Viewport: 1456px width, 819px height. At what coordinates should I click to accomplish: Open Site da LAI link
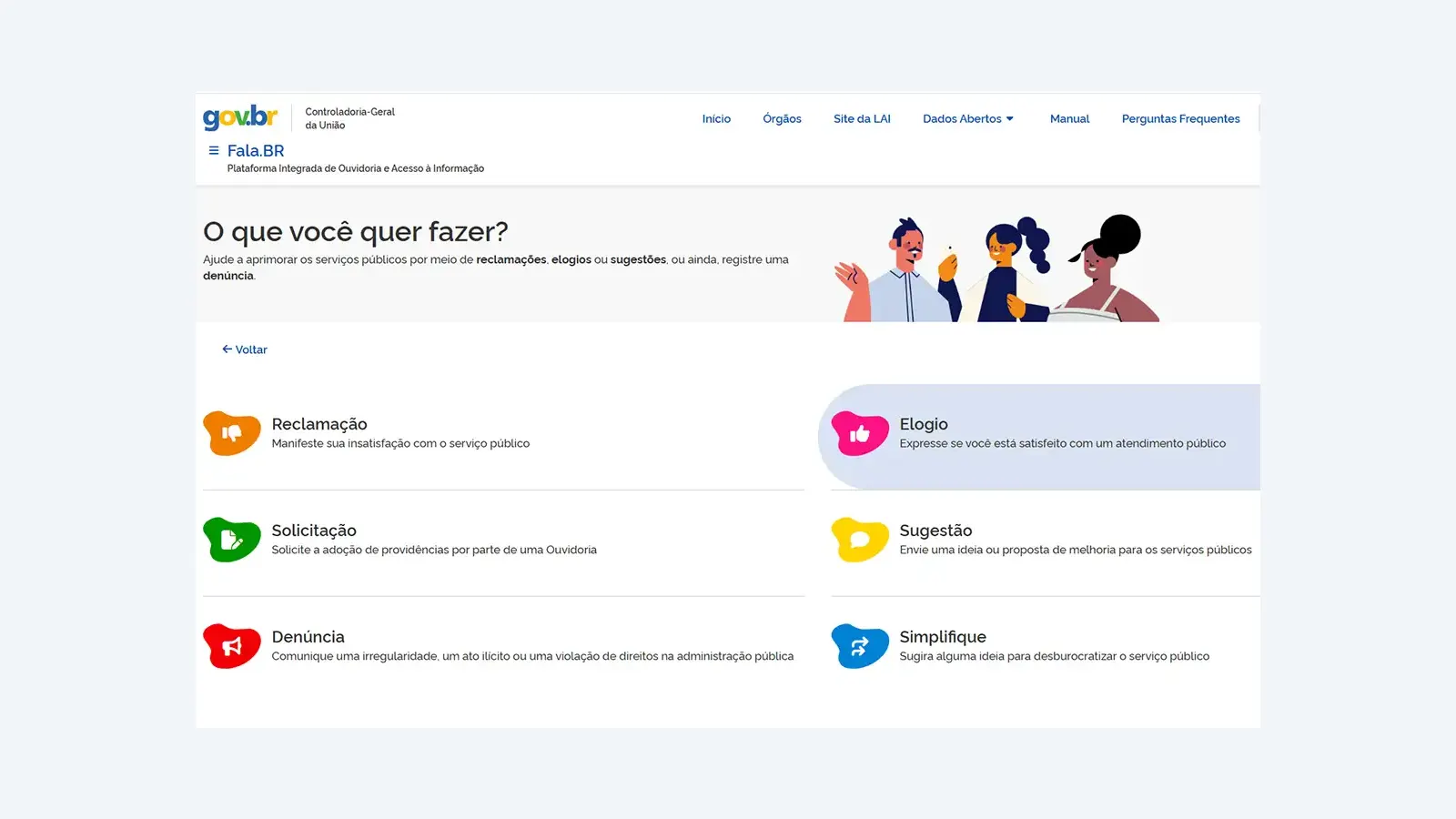(x=862, y=119)
